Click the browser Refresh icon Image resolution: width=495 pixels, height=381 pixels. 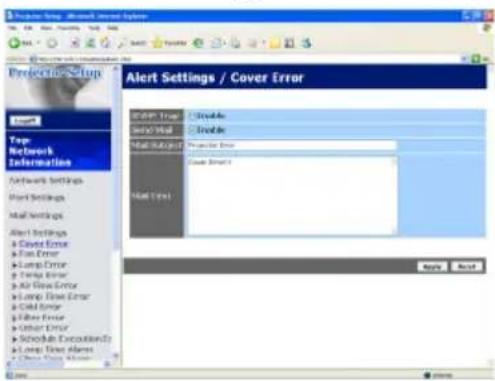[90, 43]
